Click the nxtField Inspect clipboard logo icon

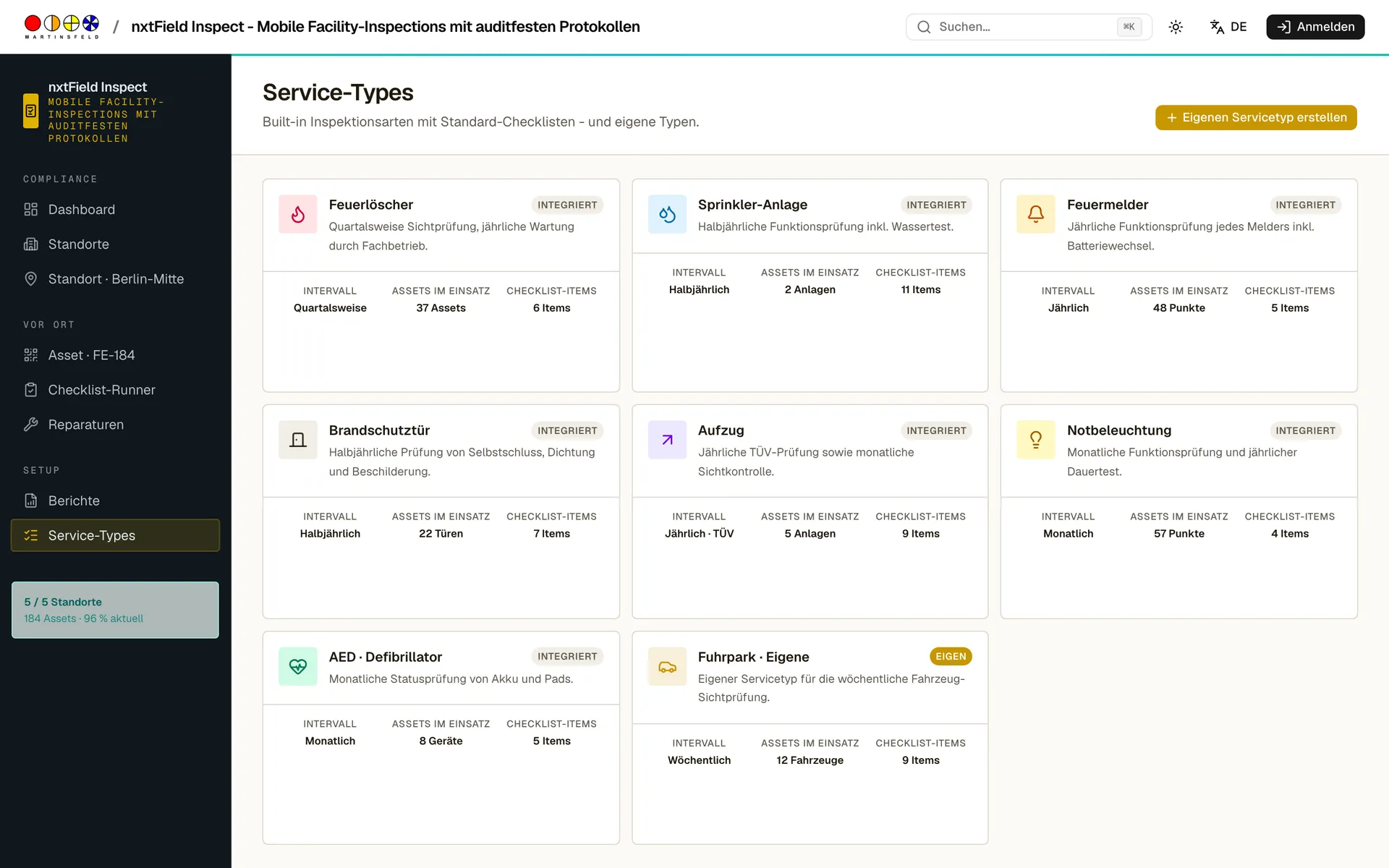pyautogui.click(x=30, y=111)
